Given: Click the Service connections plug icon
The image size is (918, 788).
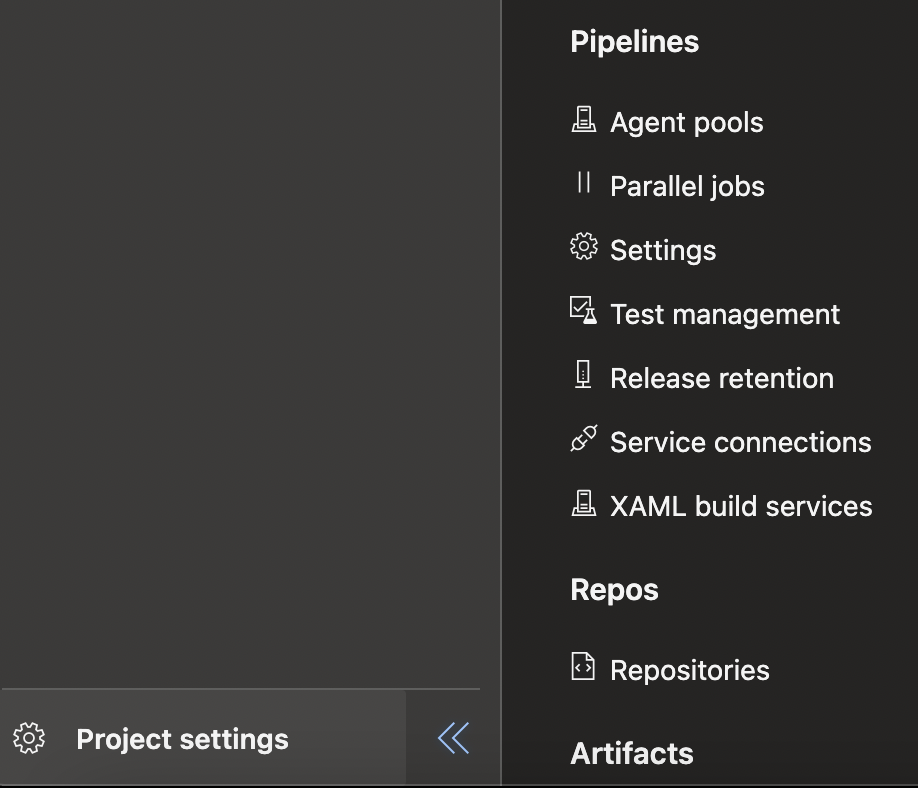Looking at the screenshot, I should (583, 440).
